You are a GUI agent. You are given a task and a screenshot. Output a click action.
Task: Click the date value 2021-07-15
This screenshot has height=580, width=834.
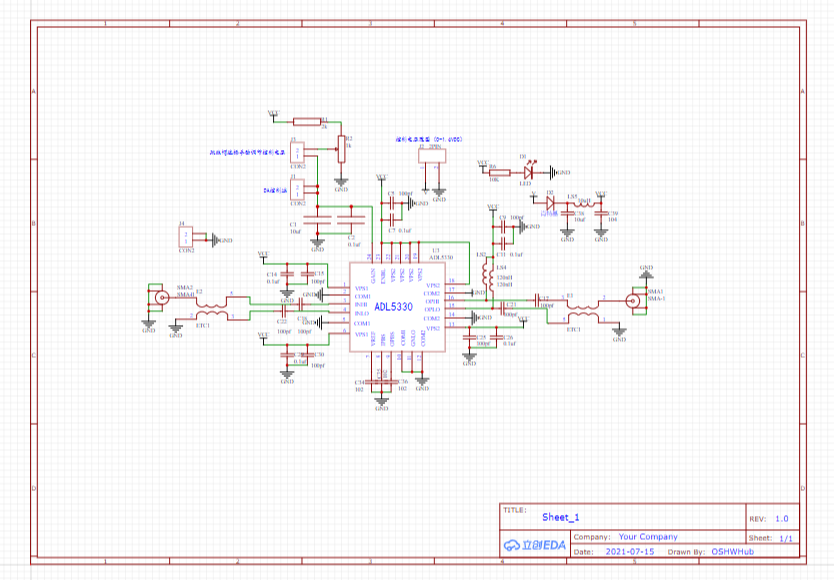(630, 552)
